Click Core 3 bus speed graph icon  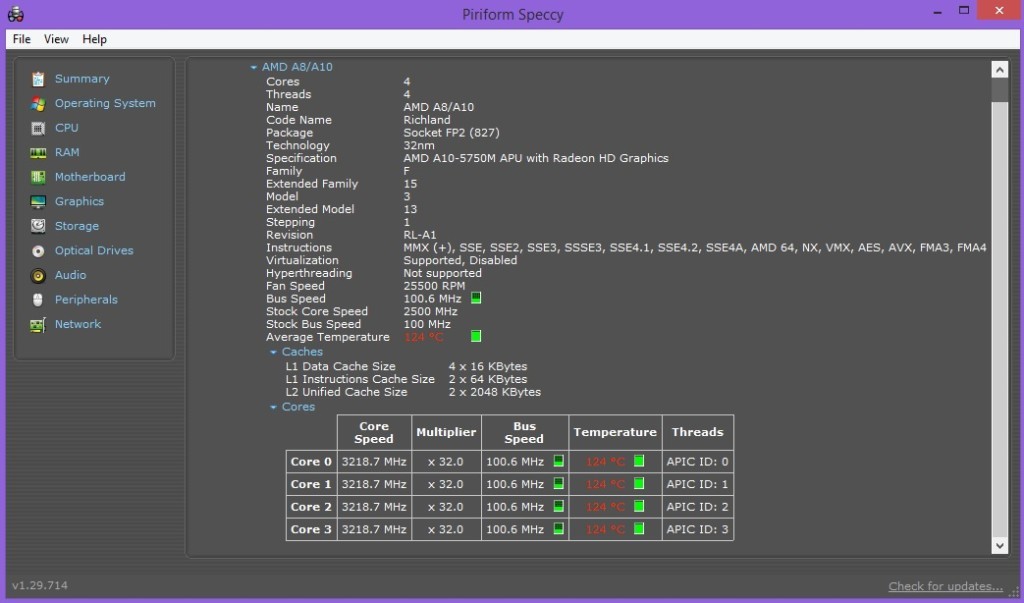tap(558, 529)
